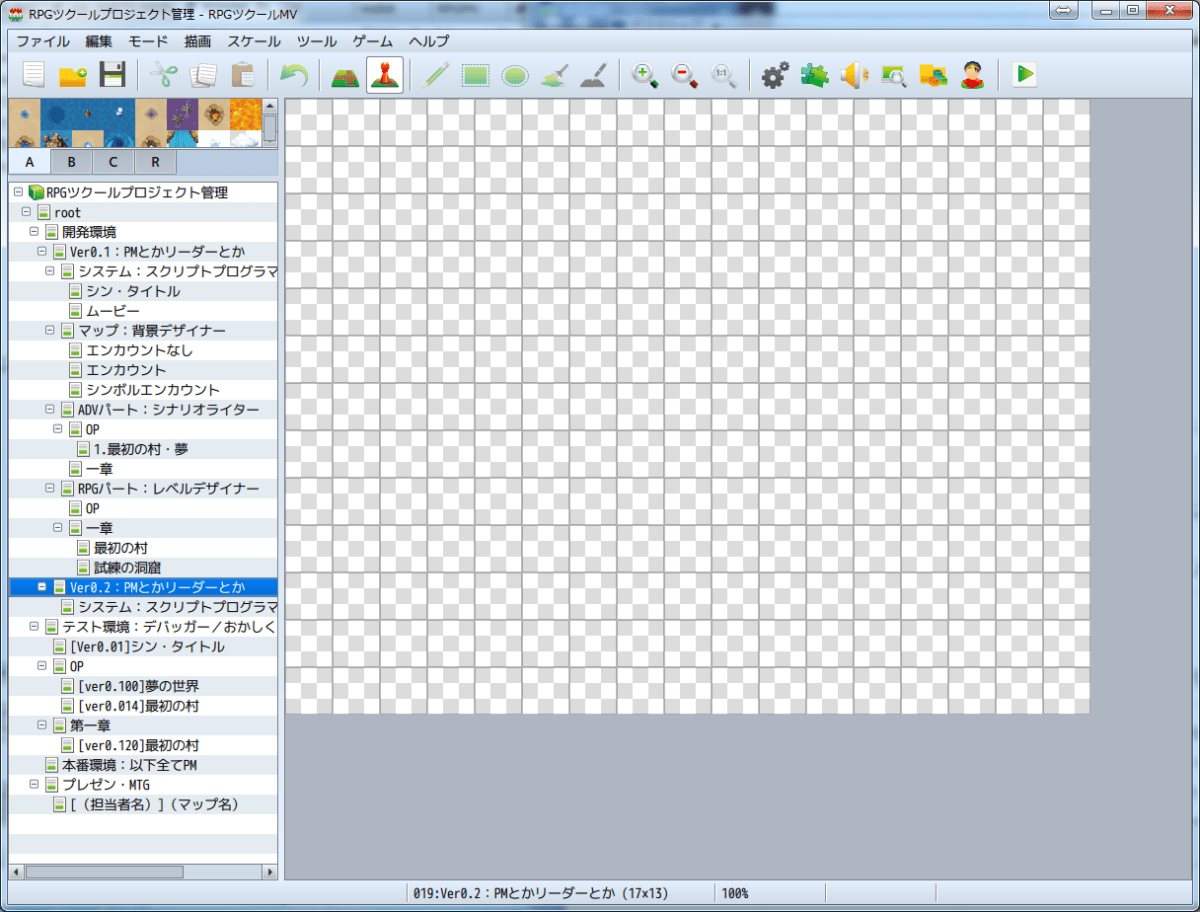This screenshot has height=912, width=1200.
Task: Select the Rectangle drawing tool
Action: [475, 75]
